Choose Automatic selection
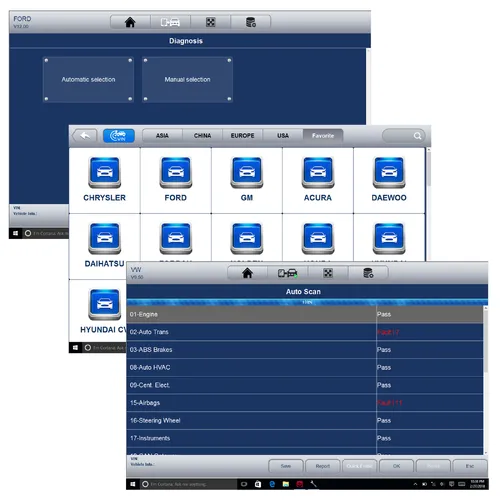 [x=88, y=79]
